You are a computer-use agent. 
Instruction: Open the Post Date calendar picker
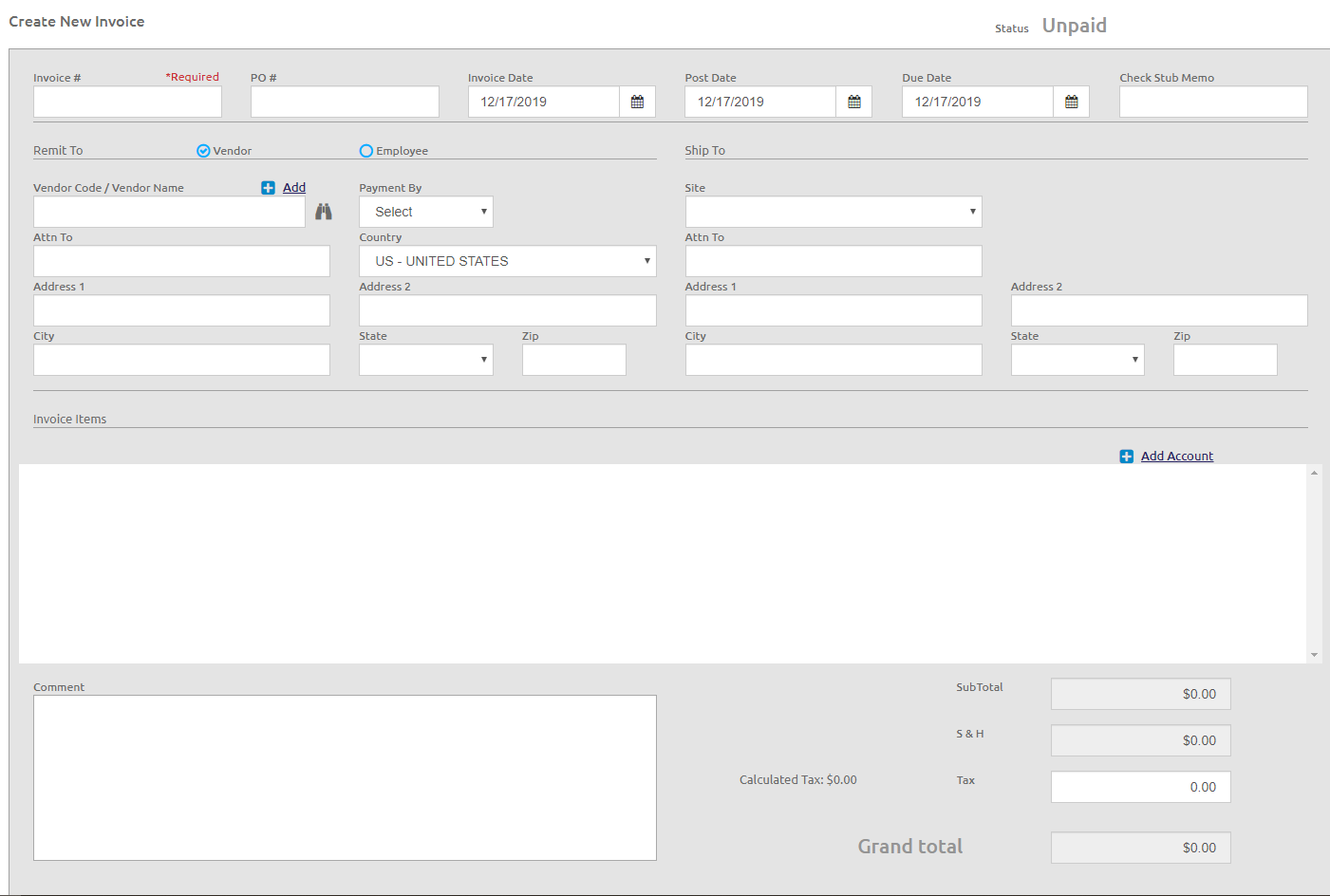[x=853, y=101]
